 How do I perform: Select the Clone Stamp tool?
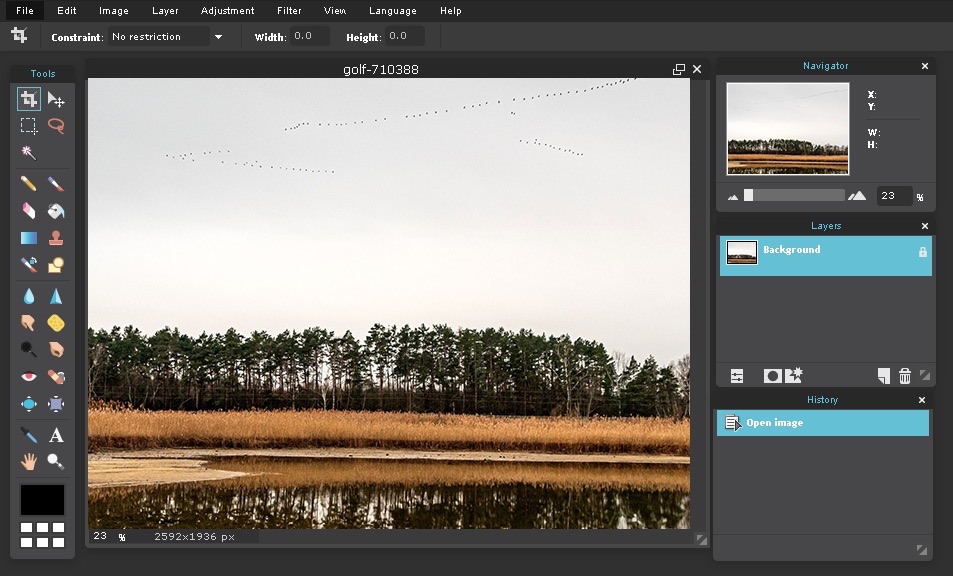pos(56,237)
